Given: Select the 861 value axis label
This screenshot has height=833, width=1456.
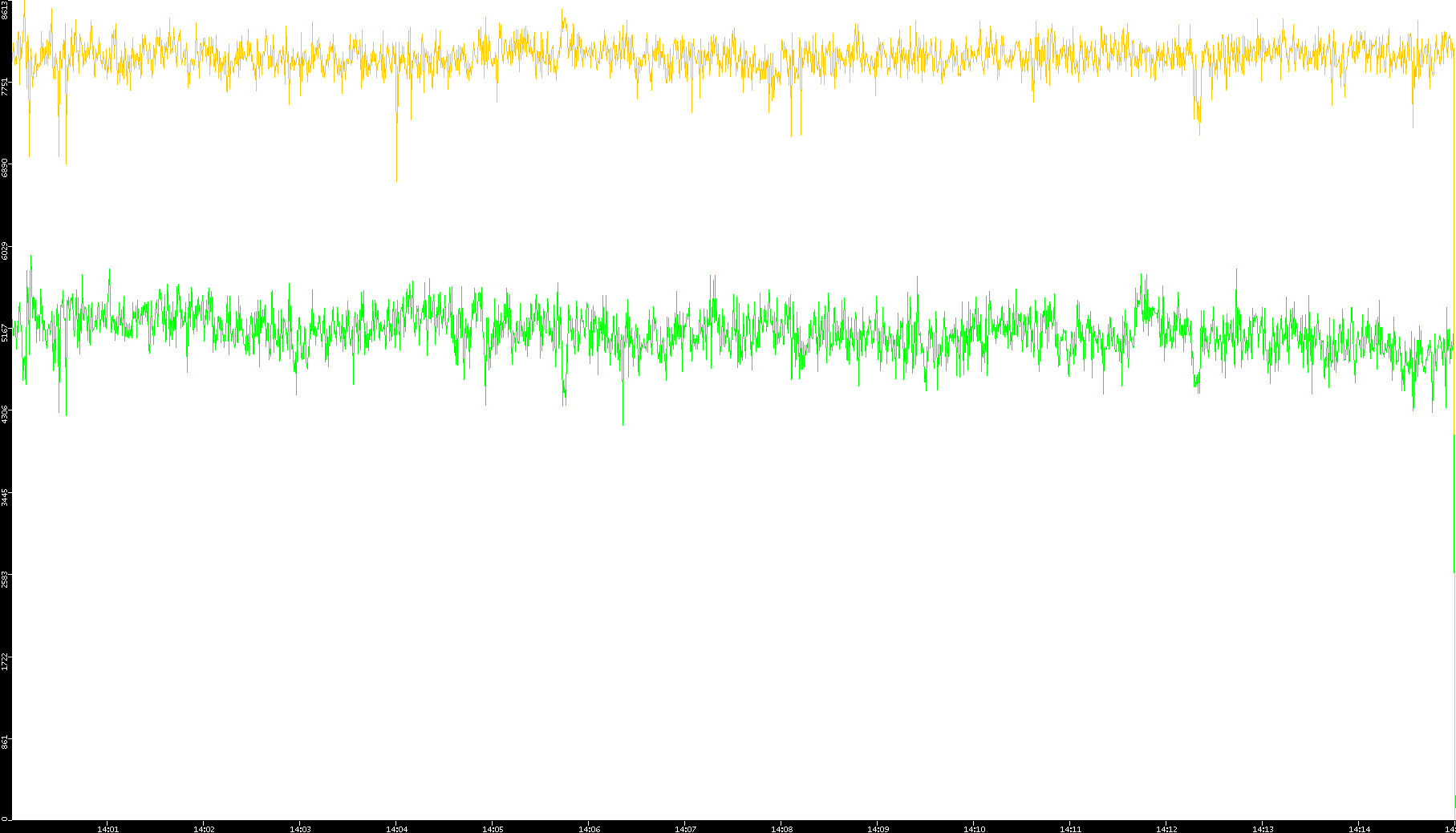Looking at the screenshot, I should [x=5, y=742].
